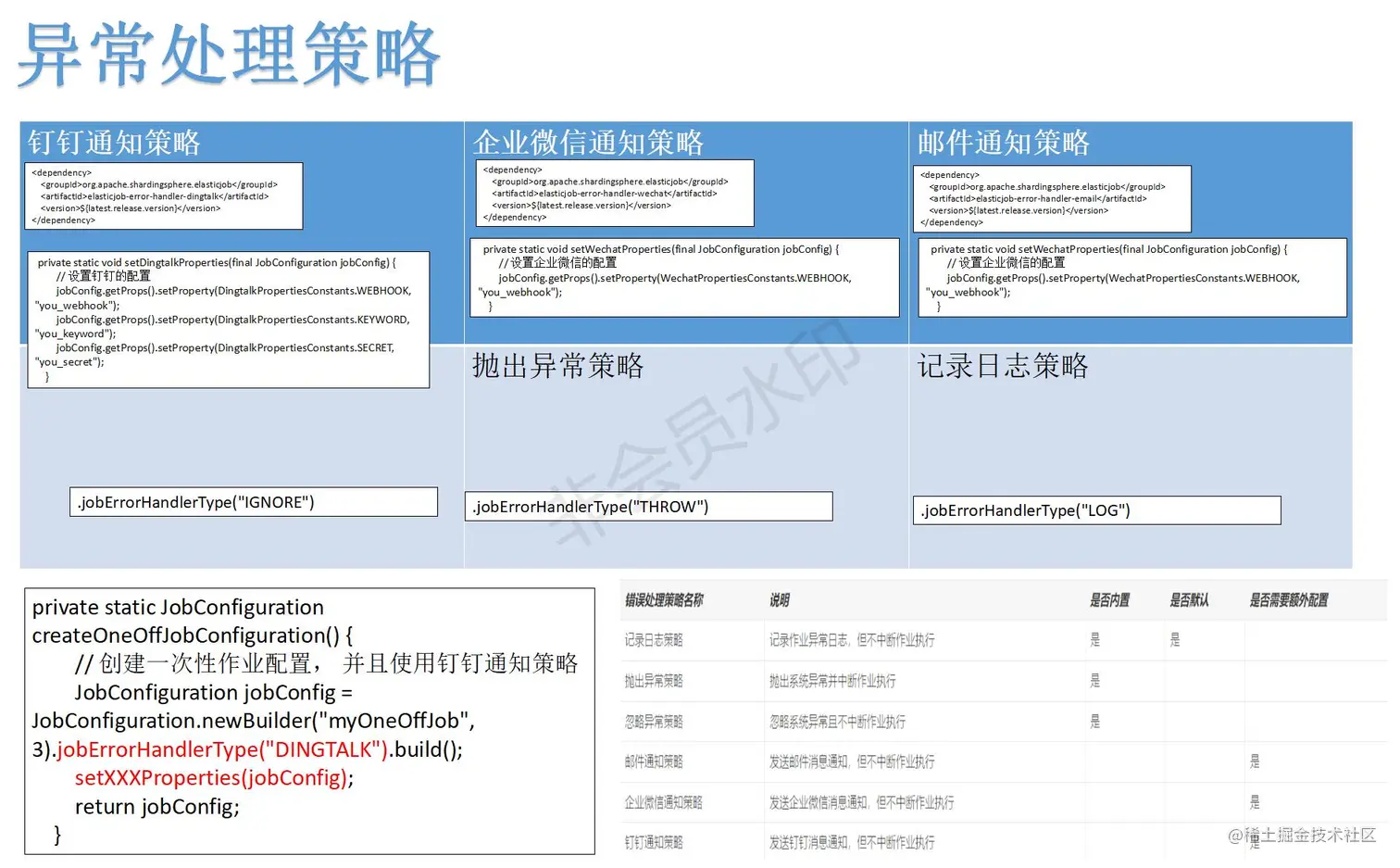This screenshot has width=1400, height=868.
Task: Select the jobErrorHandlerType("IGNORE") code box
Action: point(252,501)
